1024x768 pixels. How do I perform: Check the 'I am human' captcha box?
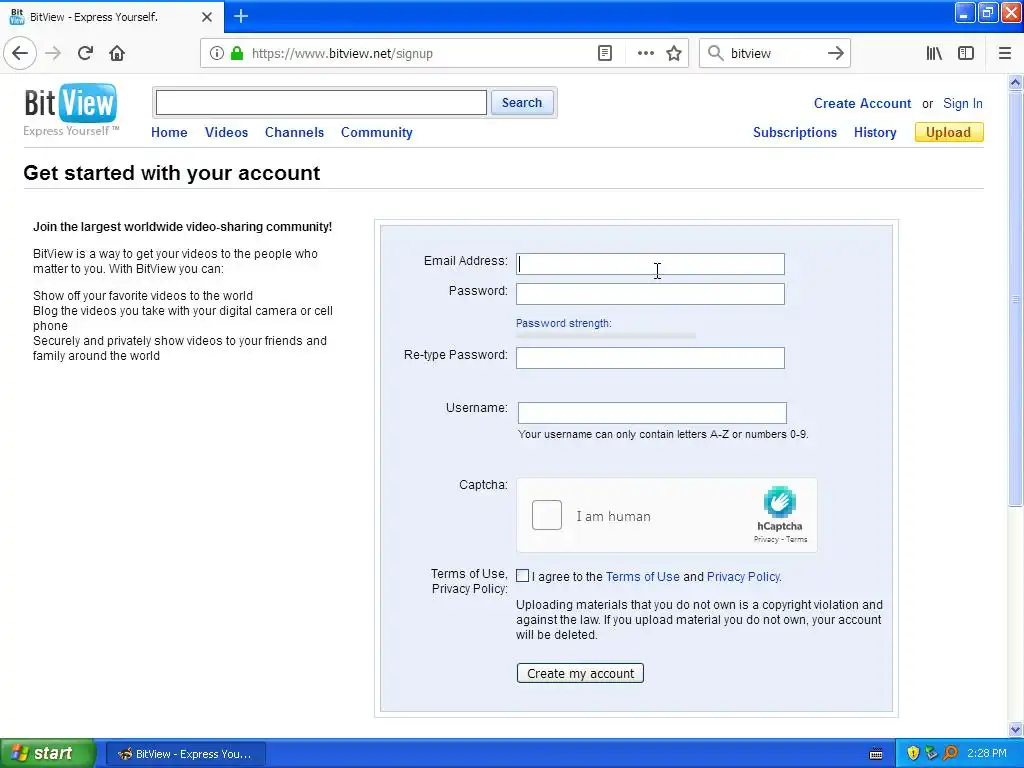click(547, 515)
